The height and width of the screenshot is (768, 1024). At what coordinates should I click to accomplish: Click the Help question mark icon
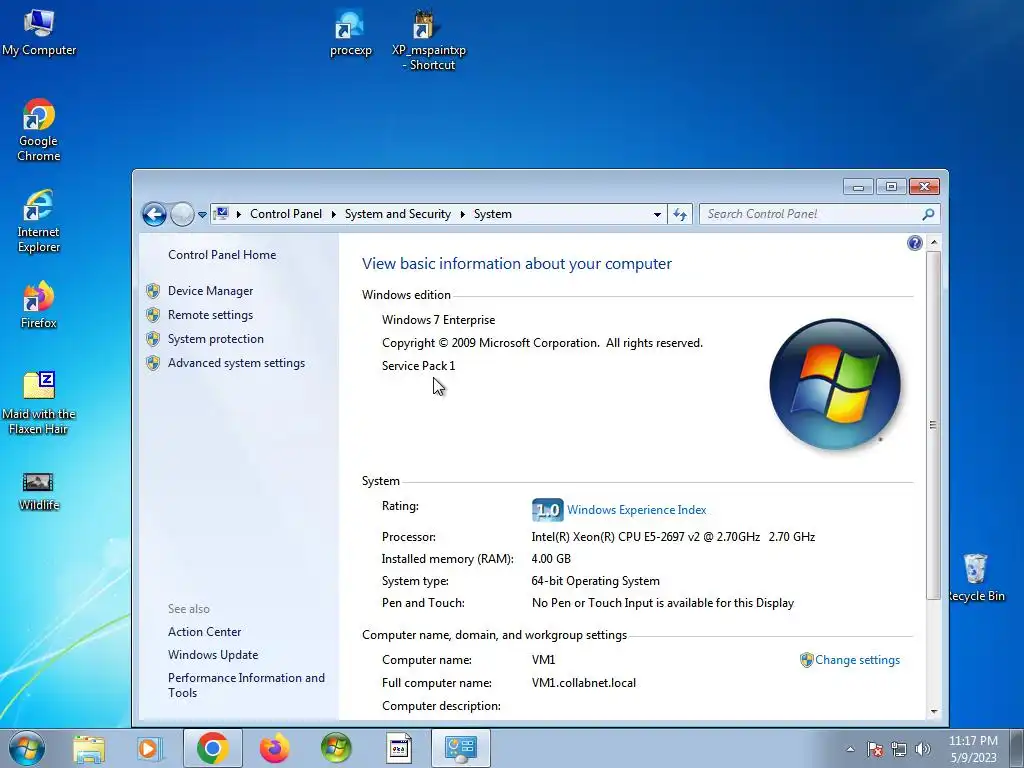(x=914, y=243)
